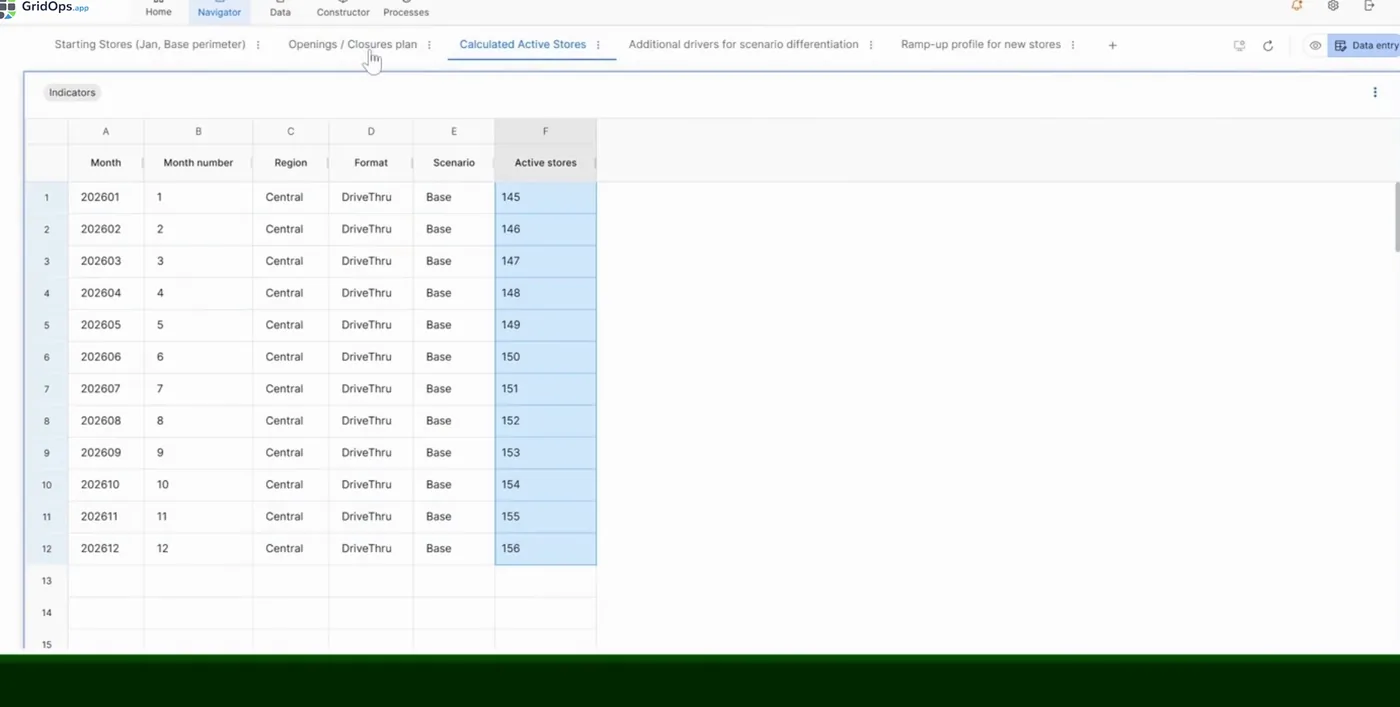
Task: Open the Calculated Active Stores tab menu
Action: (598, 44)
